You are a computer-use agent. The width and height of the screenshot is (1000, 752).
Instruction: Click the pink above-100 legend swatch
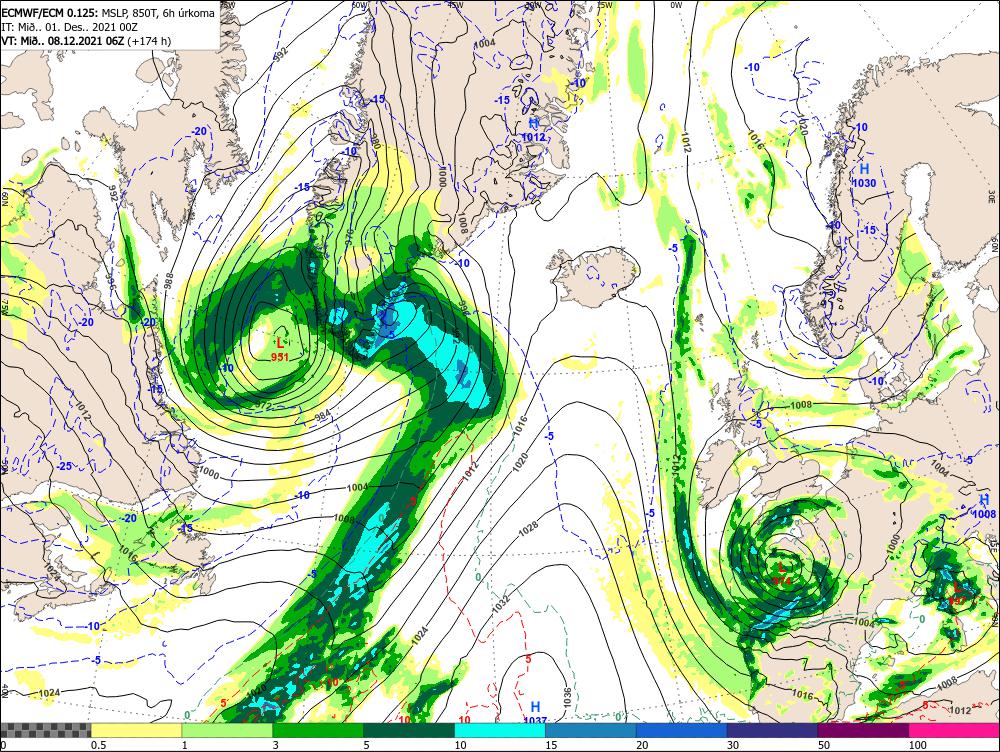point(954,730)
